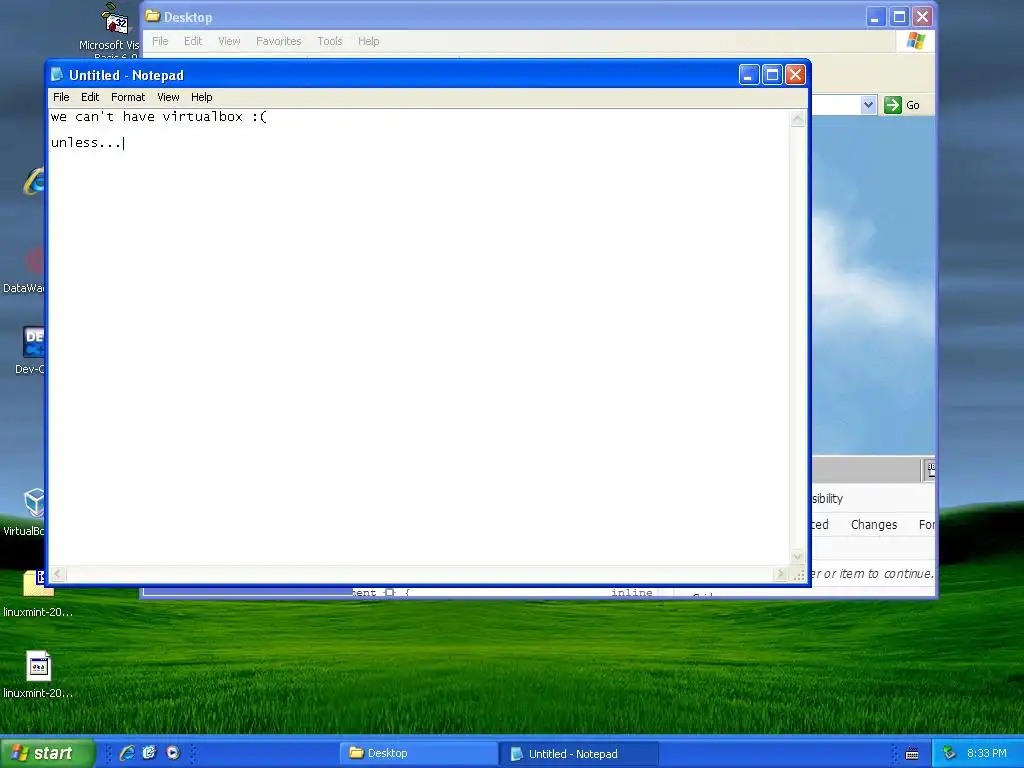Click the Windows flag logo in Desktop window
1024x768 pixels.
(916, 41)
